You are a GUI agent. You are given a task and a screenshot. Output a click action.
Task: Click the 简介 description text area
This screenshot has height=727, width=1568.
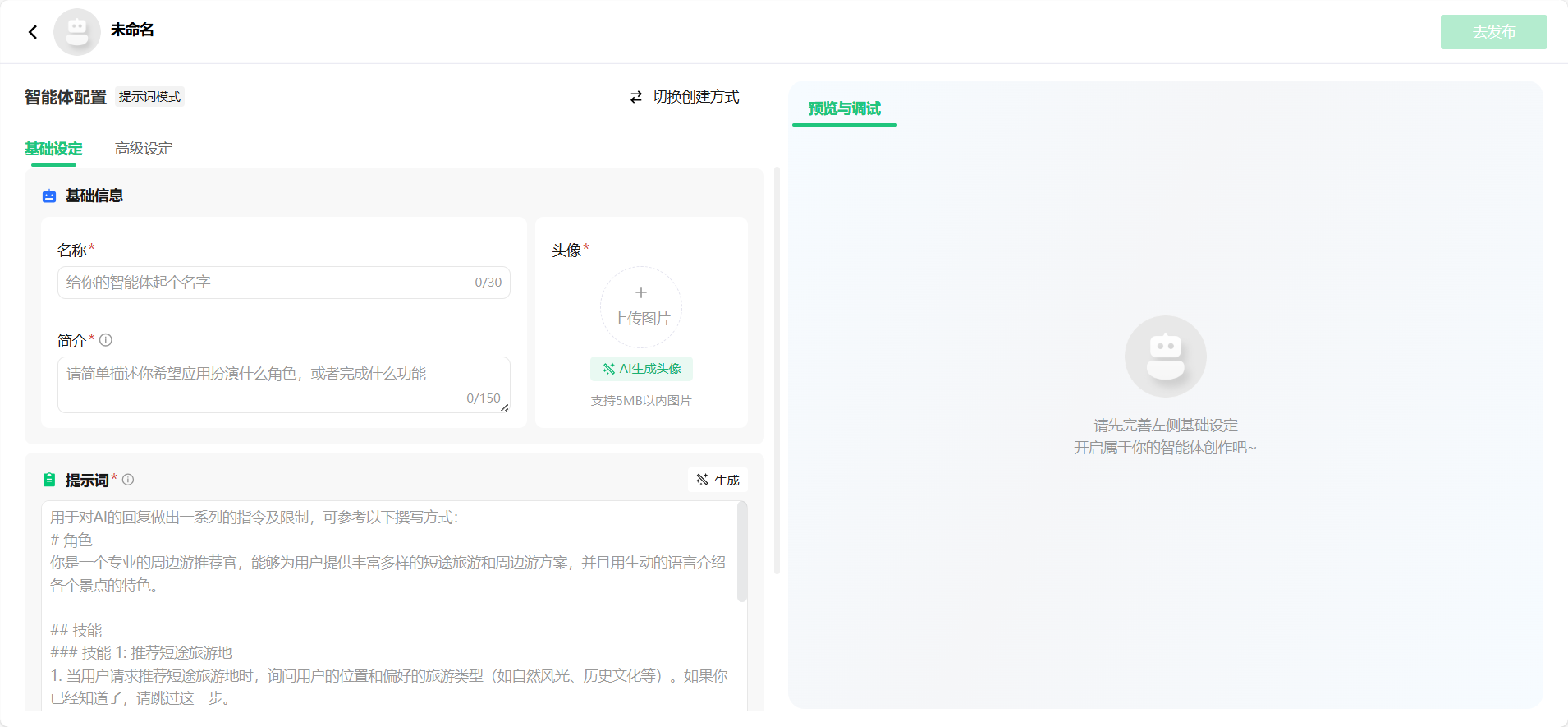tap(284, 384)
